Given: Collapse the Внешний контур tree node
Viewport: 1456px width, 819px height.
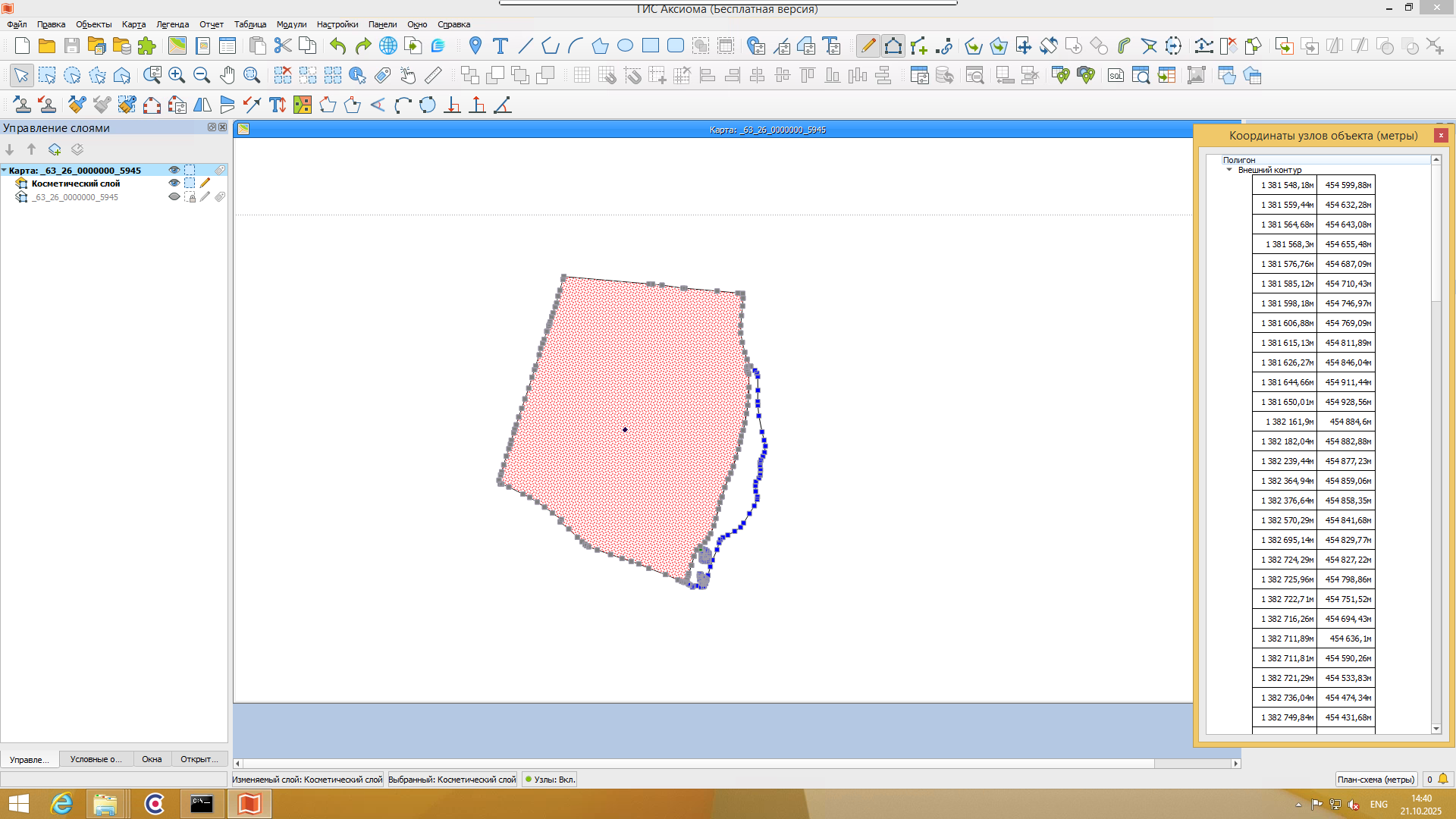Looking at the screenshot, I should click(1230, 170).
